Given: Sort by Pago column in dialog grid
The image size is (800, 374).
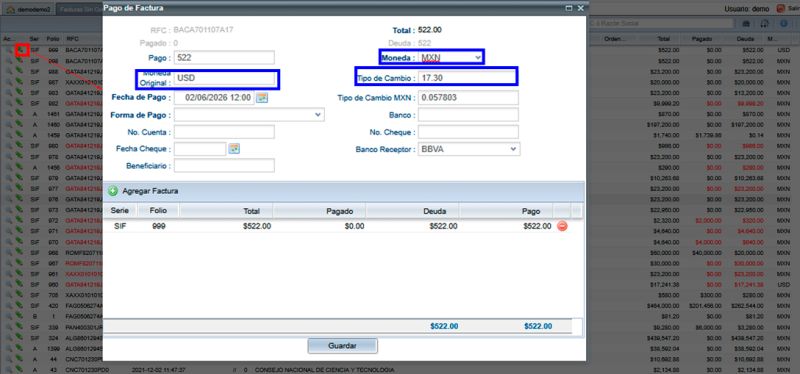Looking at the screenshot, I should click(x=506, y=211).
